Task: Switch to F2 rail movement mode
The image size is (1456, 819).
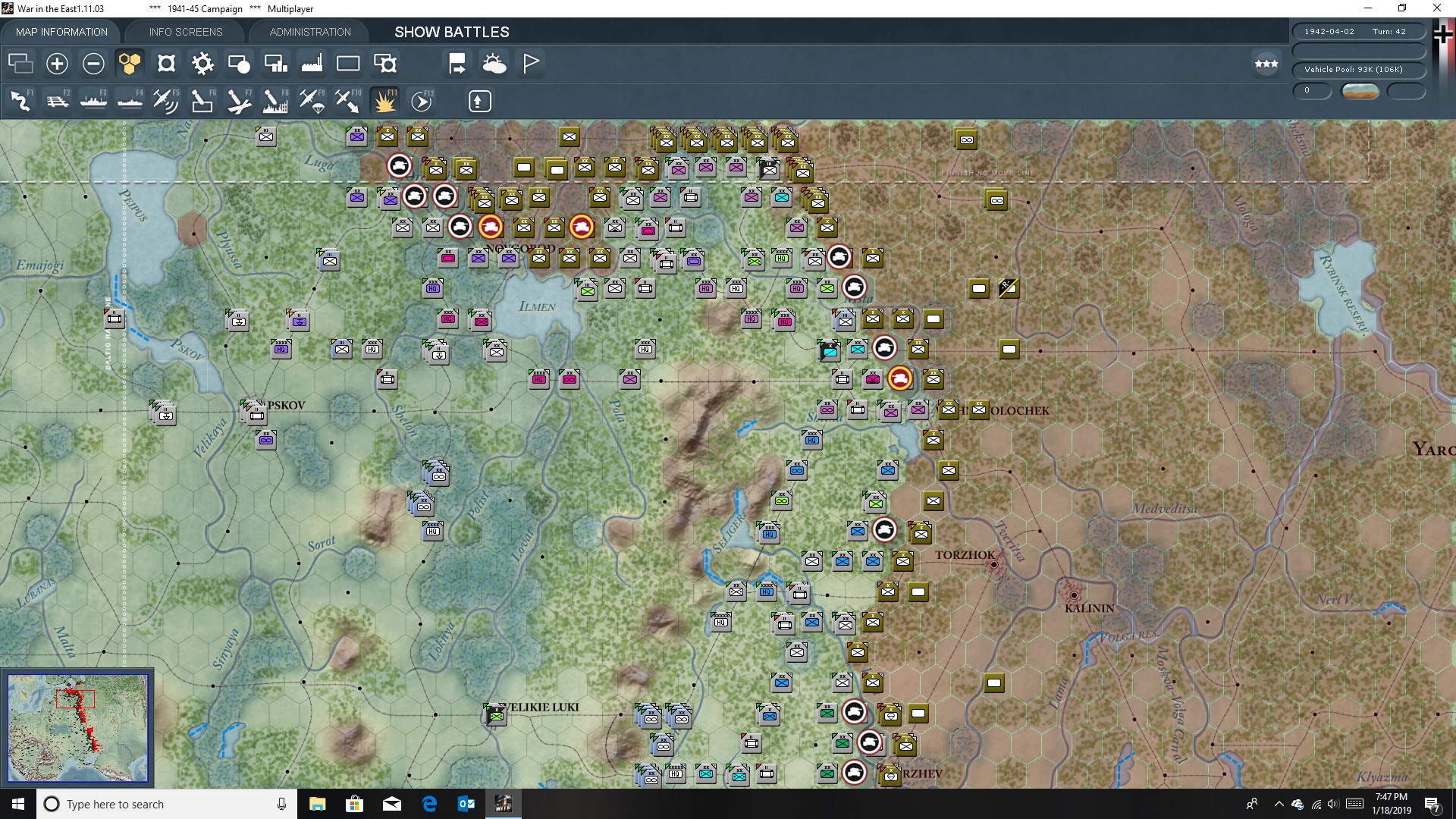Action: pyautogui.click(x=58, y=101)
